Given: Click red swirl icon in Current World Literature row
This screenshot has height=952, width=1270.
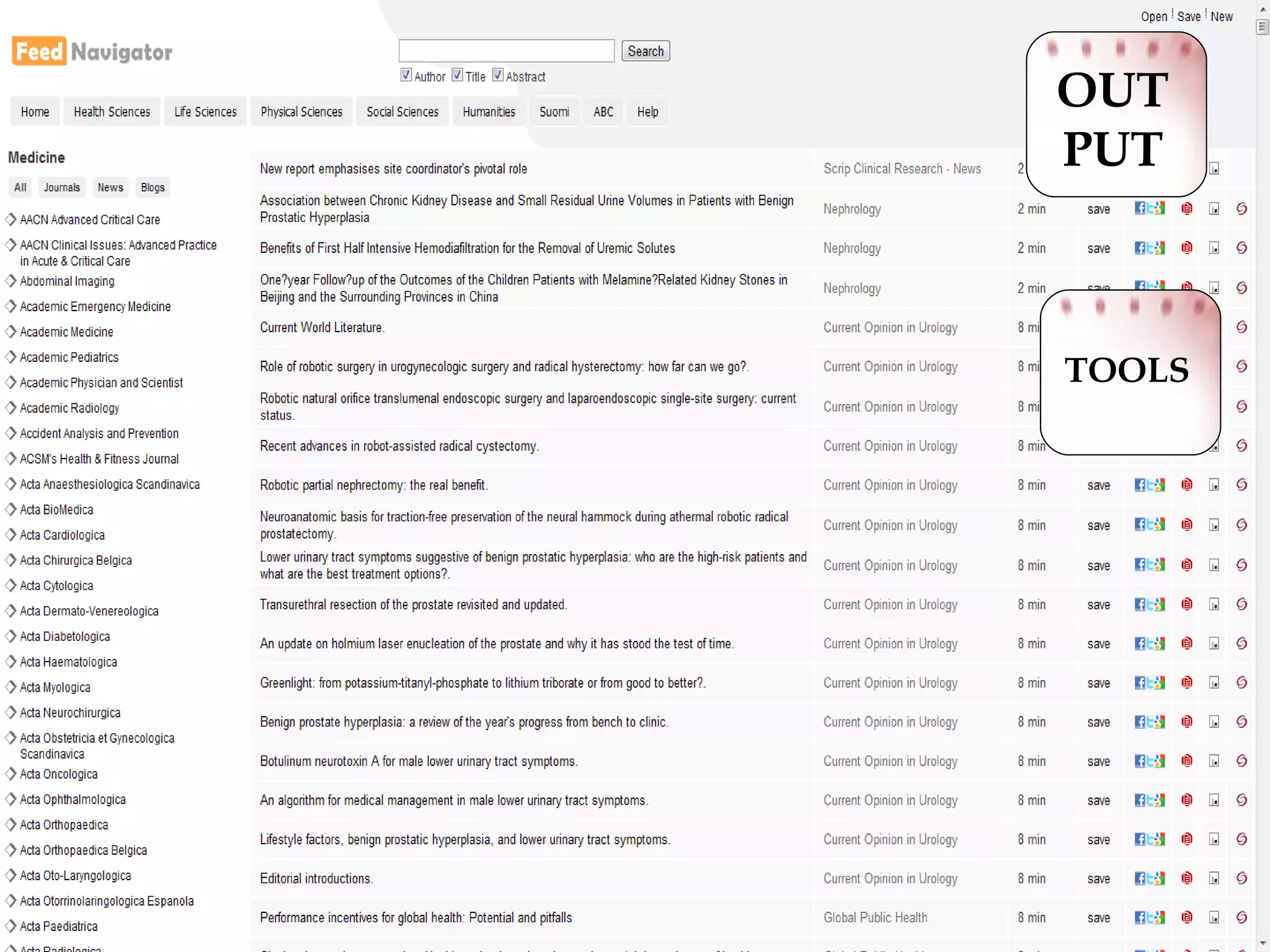Looking at the screenshot, I should coord(1241,327).
